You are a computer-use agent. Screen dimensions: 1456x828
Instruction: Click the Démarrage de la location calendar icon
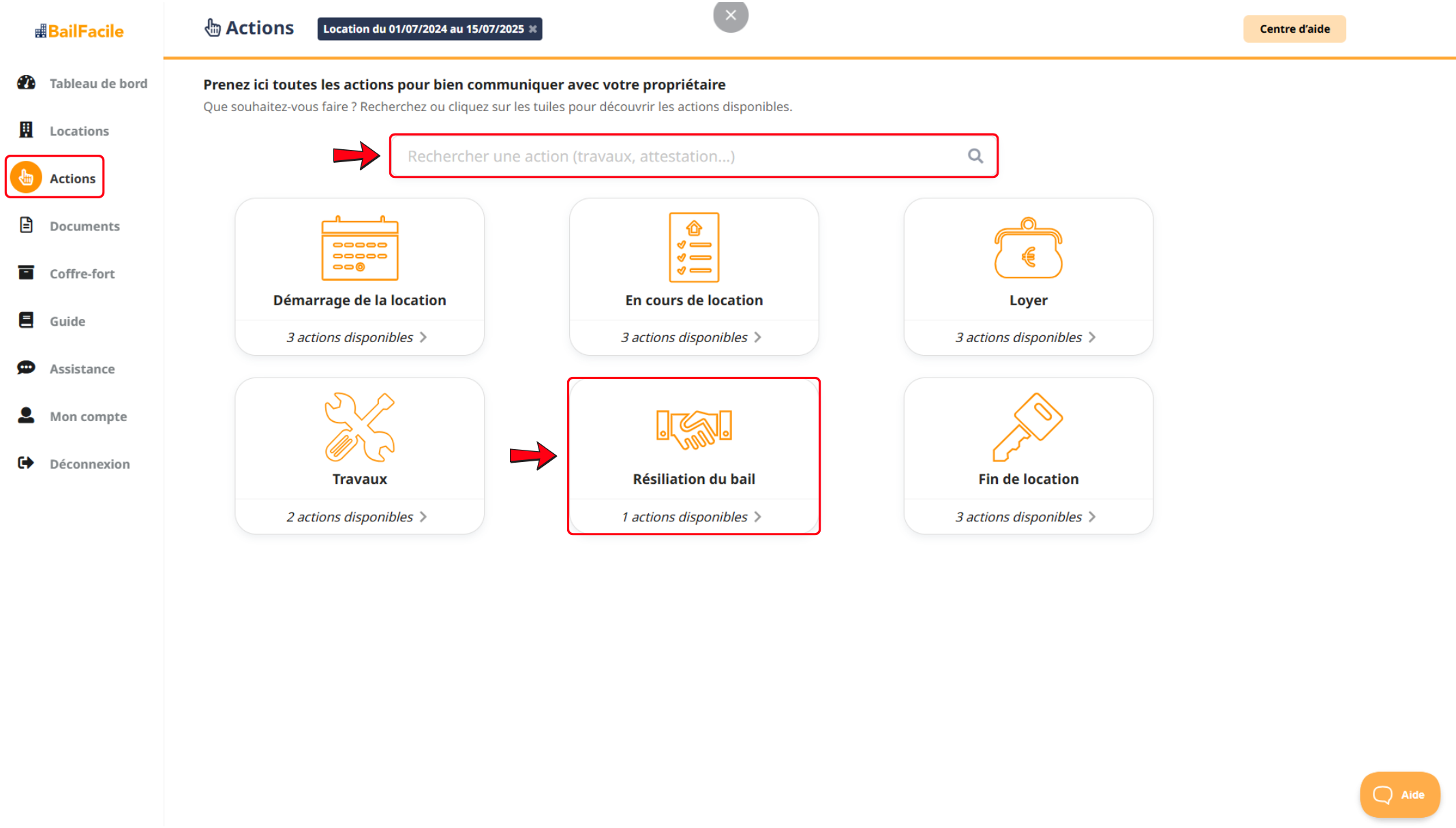360,249
